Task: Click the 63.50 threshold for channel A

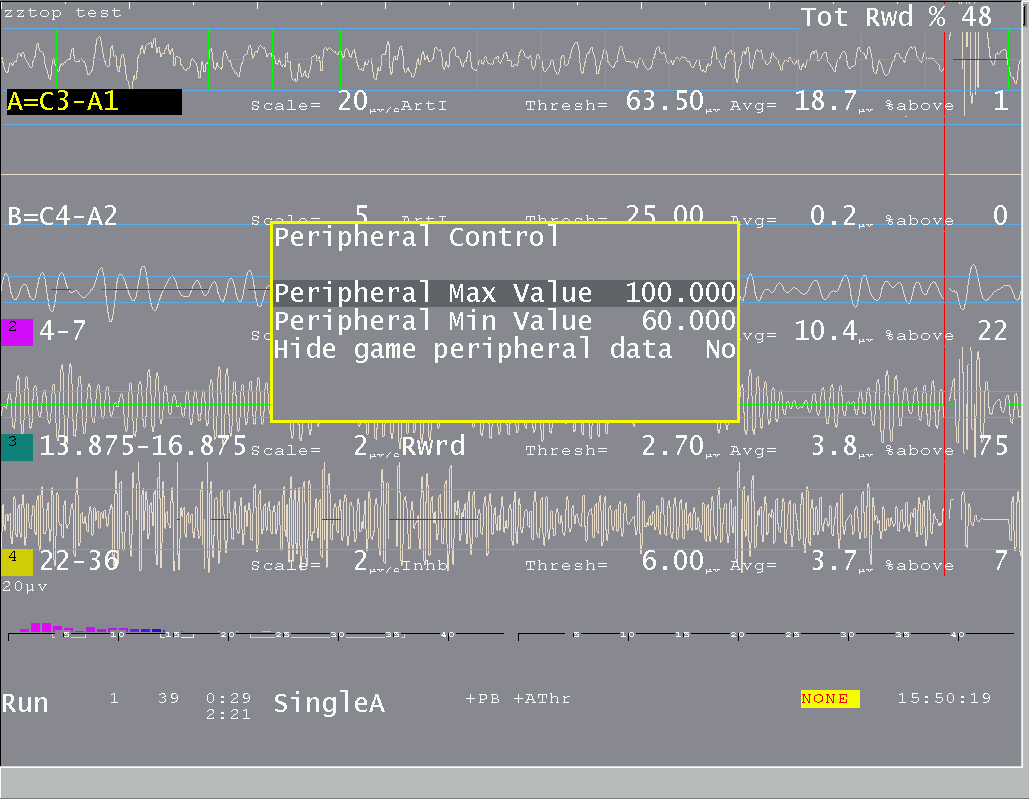Action: (665, 101)
